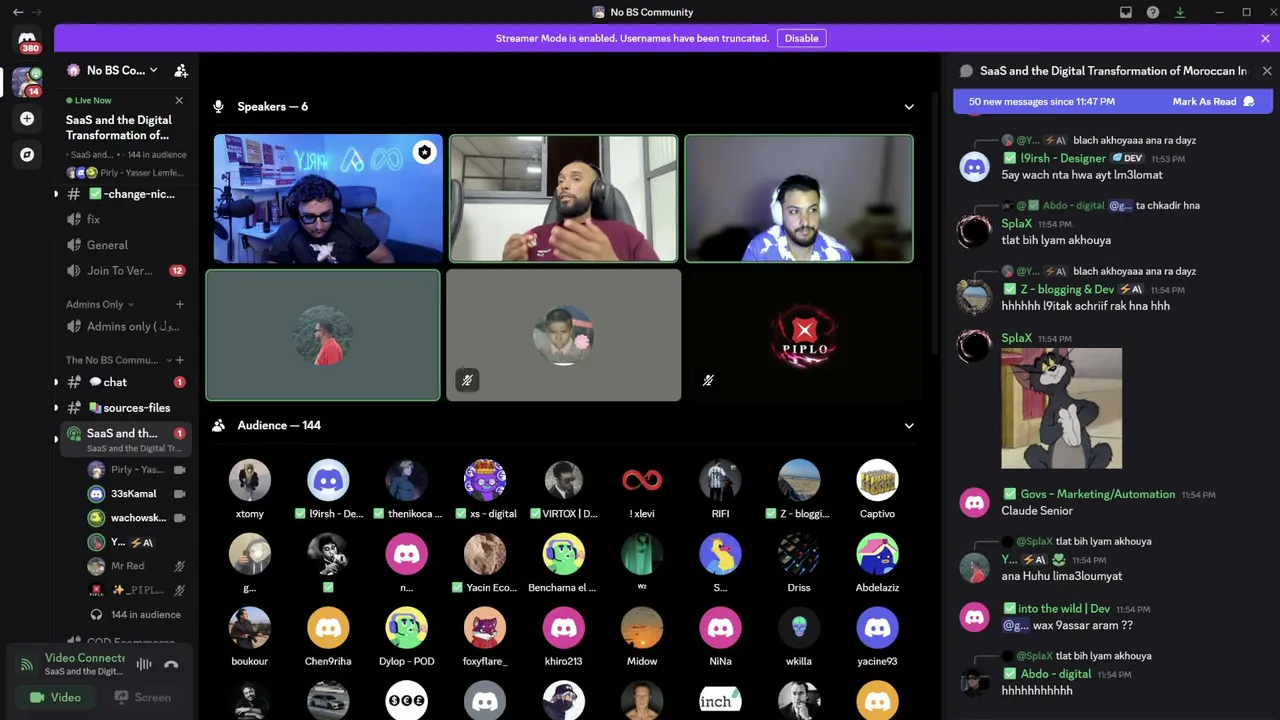Disconnect from the stage with hang-up icon
The image size is (1280, 720).
click(x=171, y=664)
